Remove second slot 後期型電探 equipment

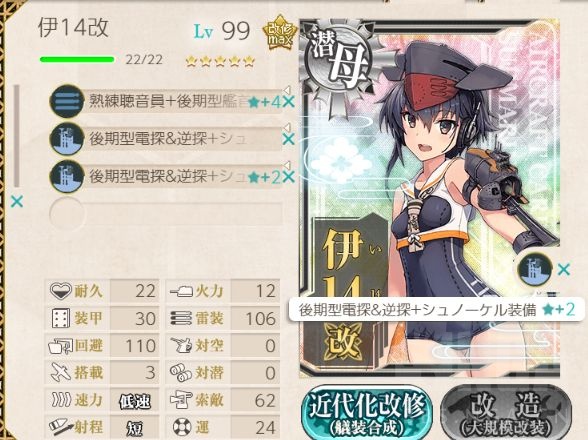288,139
